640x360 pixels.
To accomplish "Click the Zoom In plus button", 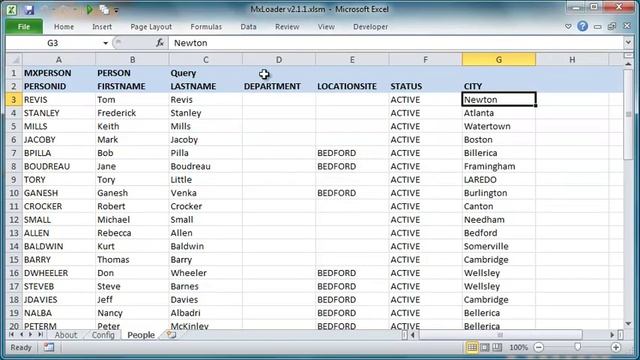I will [x=616, y=348].
